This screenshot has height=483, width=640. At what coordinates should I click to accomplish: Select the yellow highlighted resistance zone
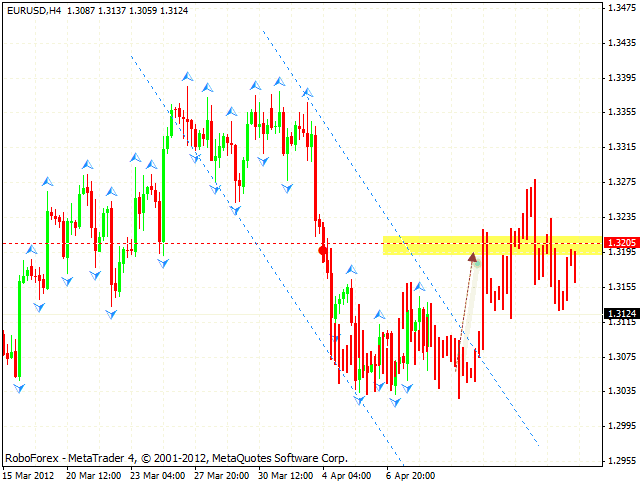coord(492,245)
